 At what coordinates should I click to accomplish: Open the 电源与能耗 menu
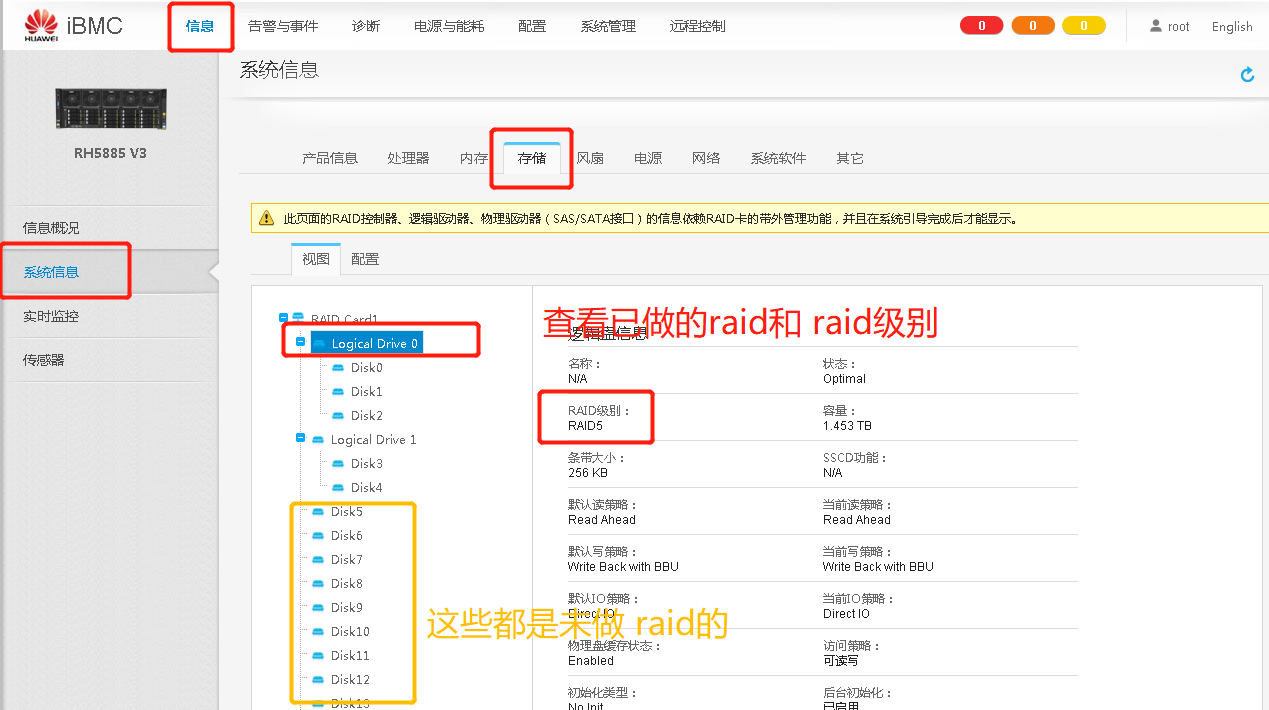[x=449, y=26]
